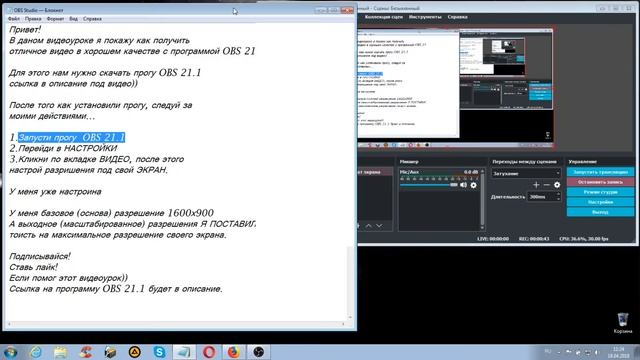Open the film clapper taskbar app icon
The width and height of the screenshot is (640, 360).
tap(110, 352)
